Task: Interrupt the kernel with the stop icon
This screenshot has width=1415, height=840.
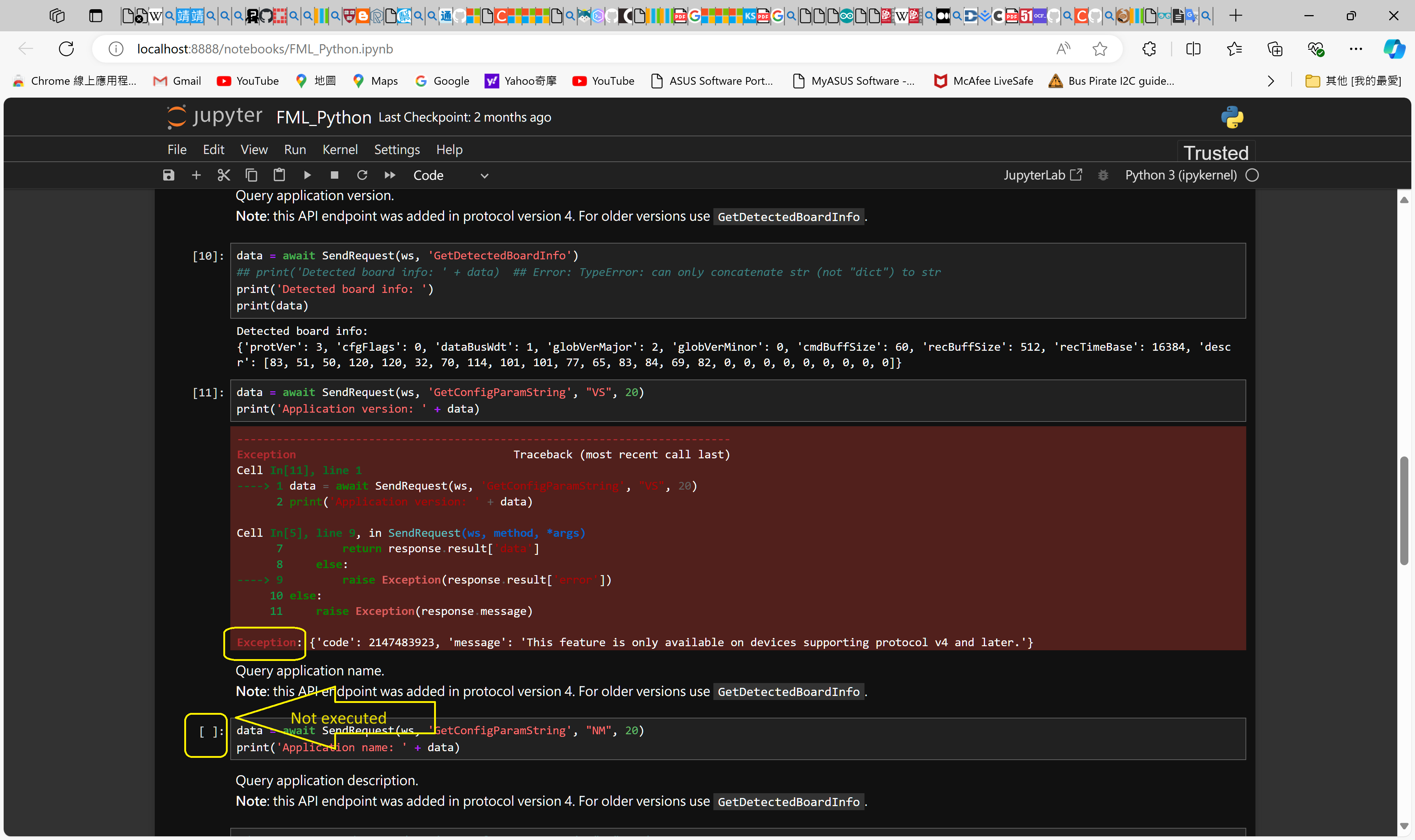Action: coord(335,175)
